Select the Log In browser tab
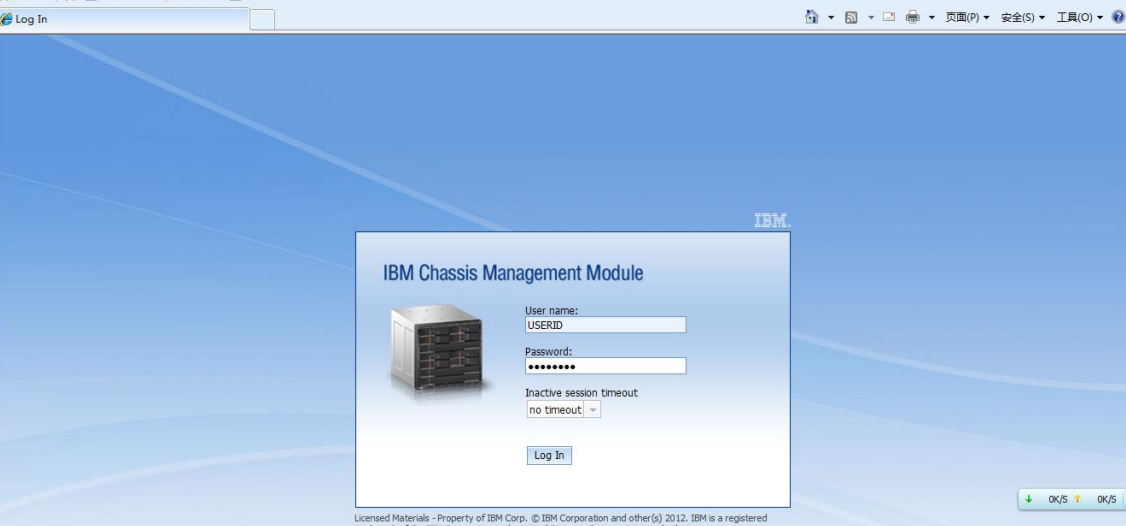This screenshot has height=526, width=1126. (x=124, y=19)
